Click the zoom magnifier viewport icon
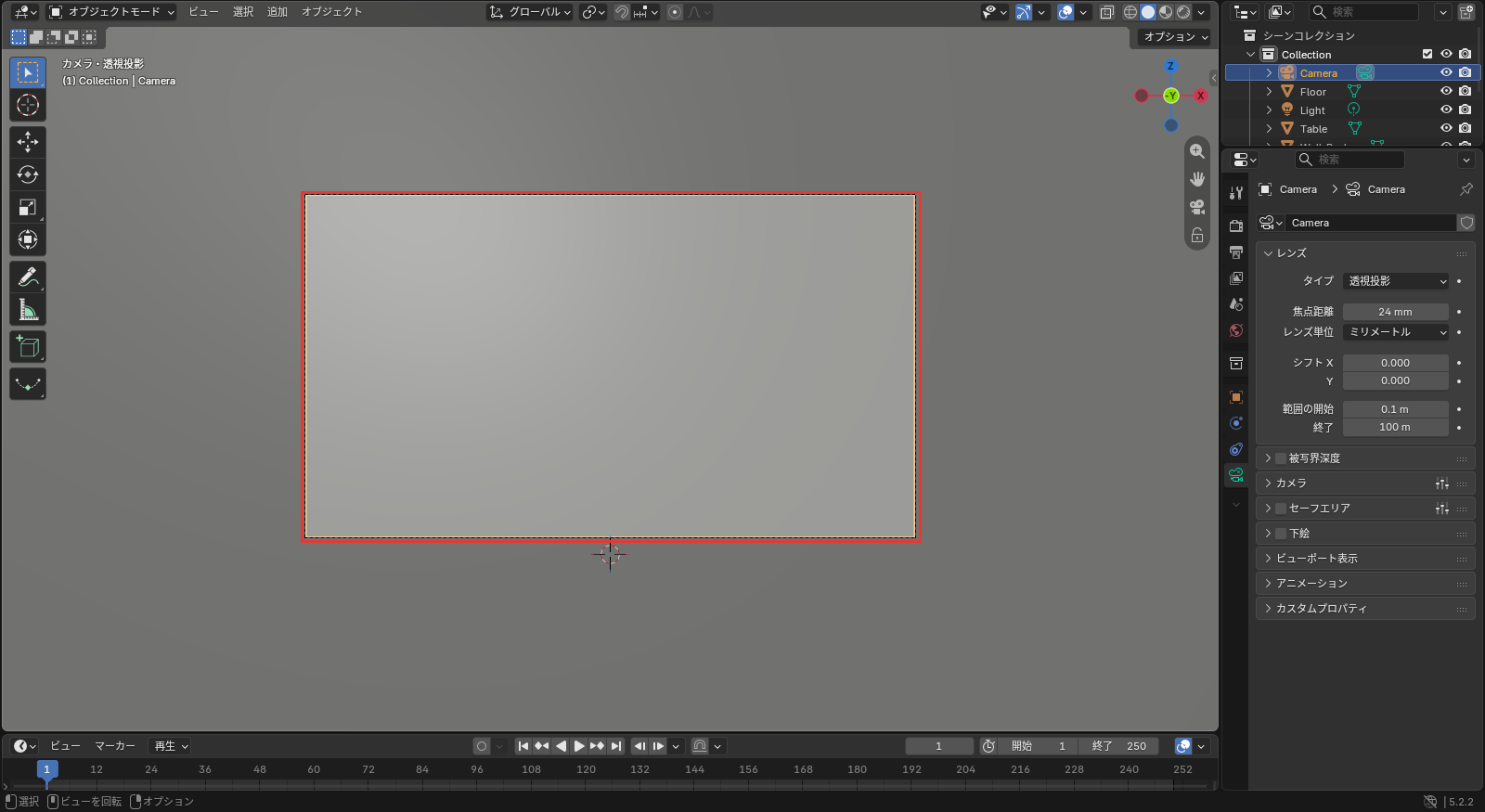The height and width of the screenshot is (812, 1485). tap(1197, 151)
